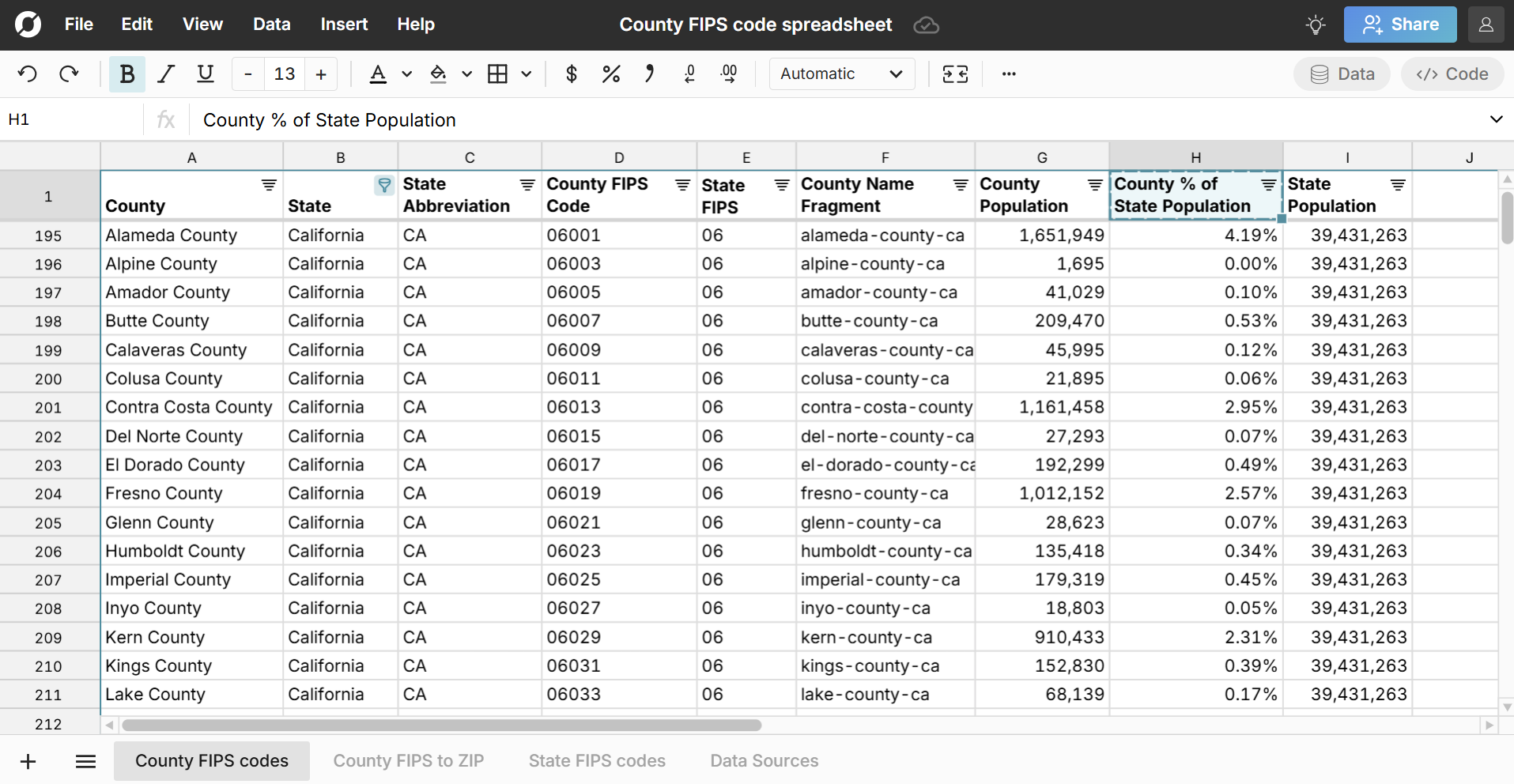Image resolution: width=1514 pixels, height=784 pixels.
Task: Apply currency dollar format
Action: tap(571, 74)
